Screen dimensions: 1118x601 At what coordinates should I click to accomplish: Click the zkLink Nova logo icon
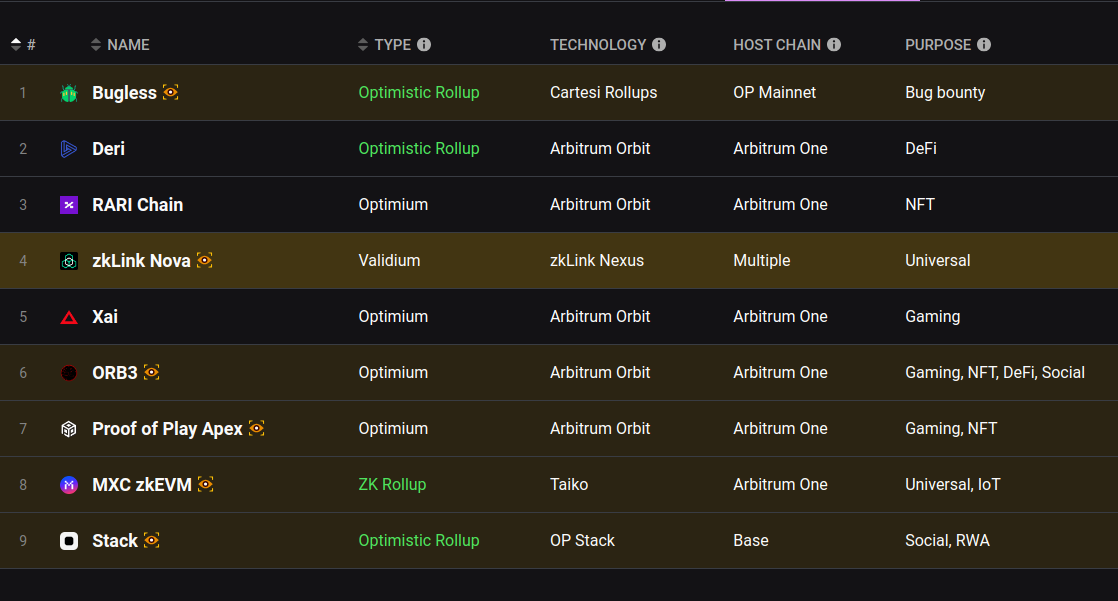point(69,261)
